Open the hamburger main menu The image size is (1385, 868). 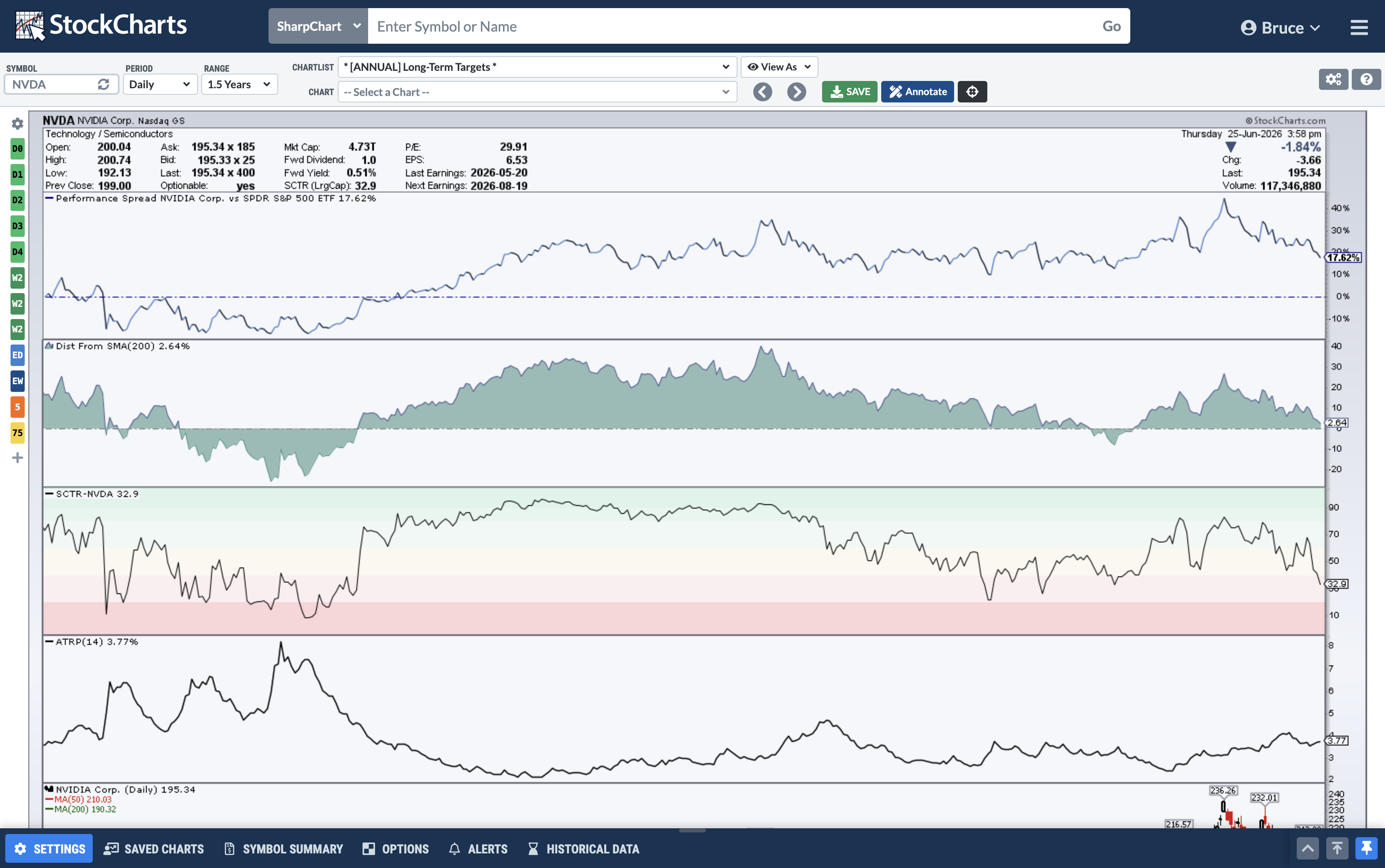tap(1359, 28)
